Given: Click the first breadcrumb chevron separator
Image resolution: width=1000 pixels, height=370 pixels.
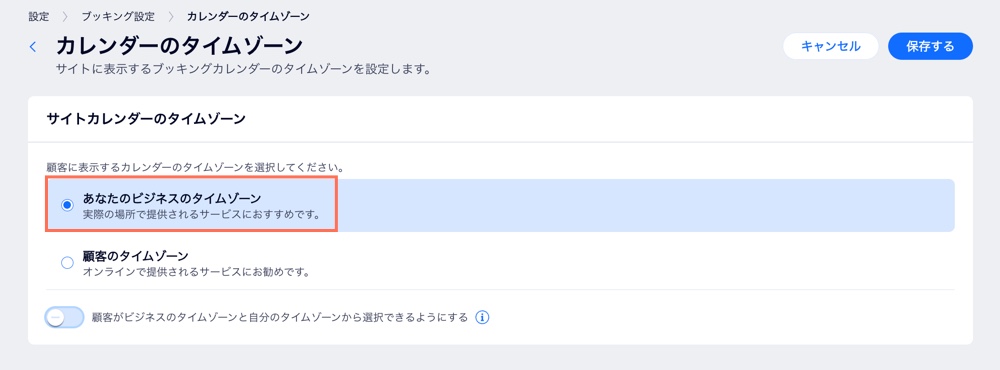Looking at the screenshot, I should coord(65,17).
